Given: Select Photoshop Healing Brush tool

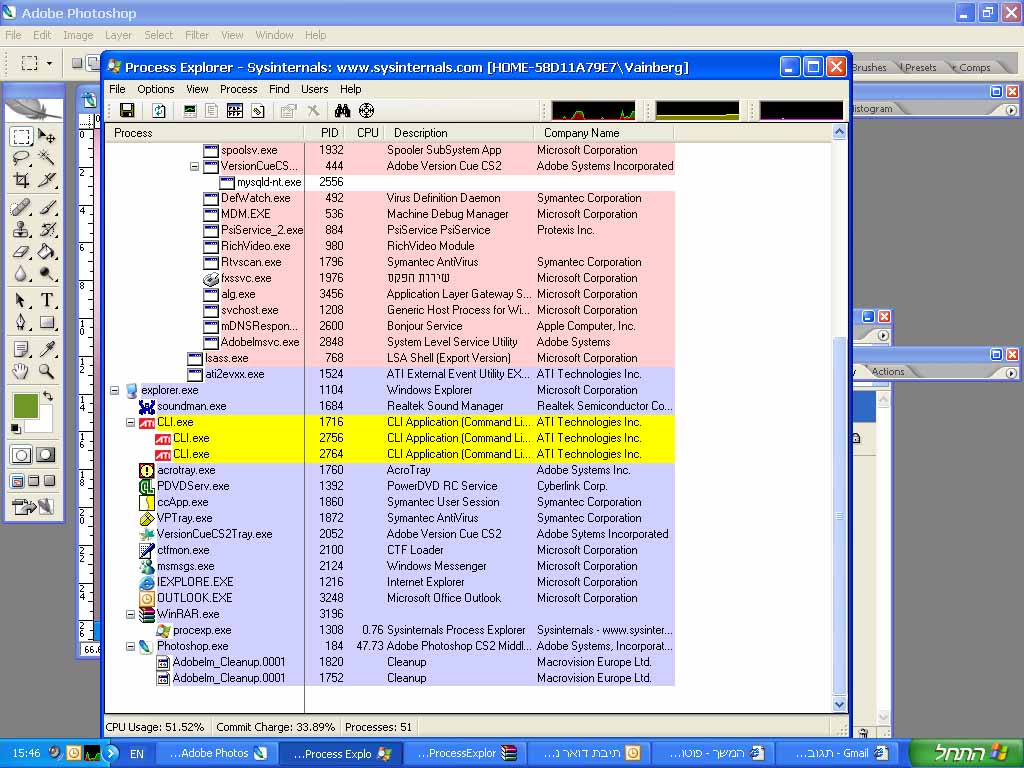Looking at the screenshot, I should (21, 207).
